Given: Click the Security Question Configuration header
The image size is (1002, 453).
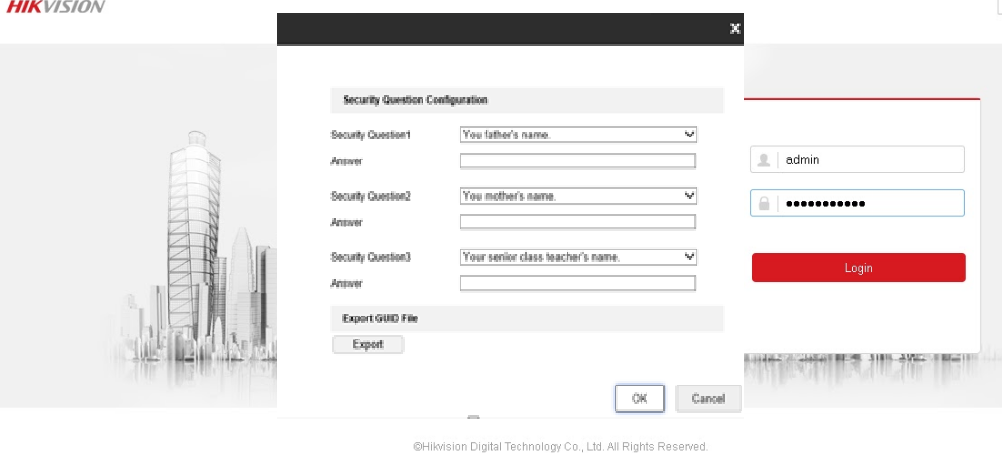Looking at the screenshot, I should [x=415, y=100].
